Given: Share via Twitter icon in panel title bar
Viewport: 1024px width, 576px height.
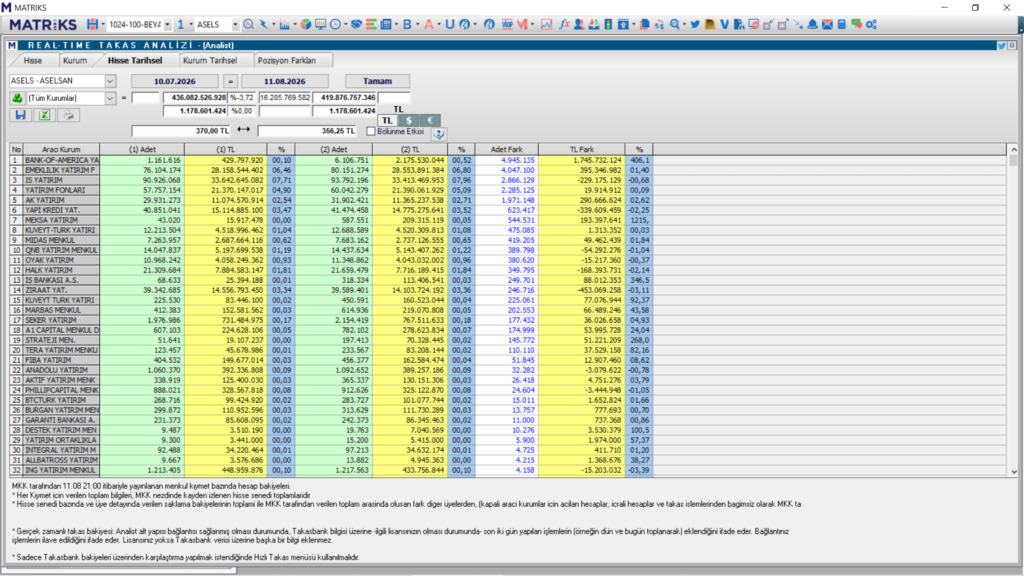Looking at the screenshot, I should (x=1001, y=45).
